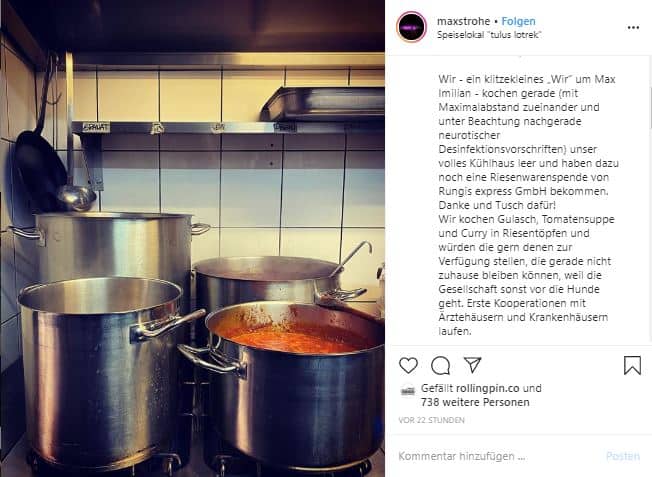Image resolution: width=652 pixels, height=477 pixels.
Task: Save post with bookmark icon
Action: click(632, 366)
